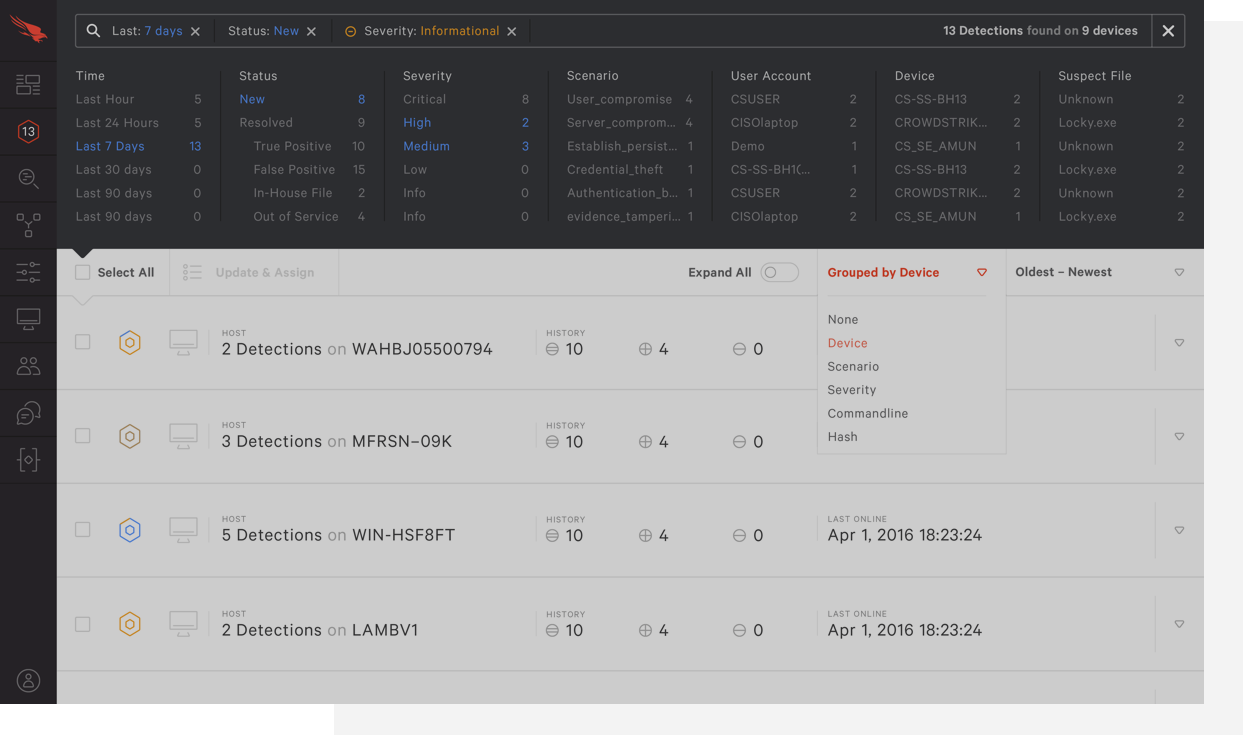Expand the LAMBV1 detection row
Image resolution: width=1243 pixels, height=735 pixels.
1179,624
